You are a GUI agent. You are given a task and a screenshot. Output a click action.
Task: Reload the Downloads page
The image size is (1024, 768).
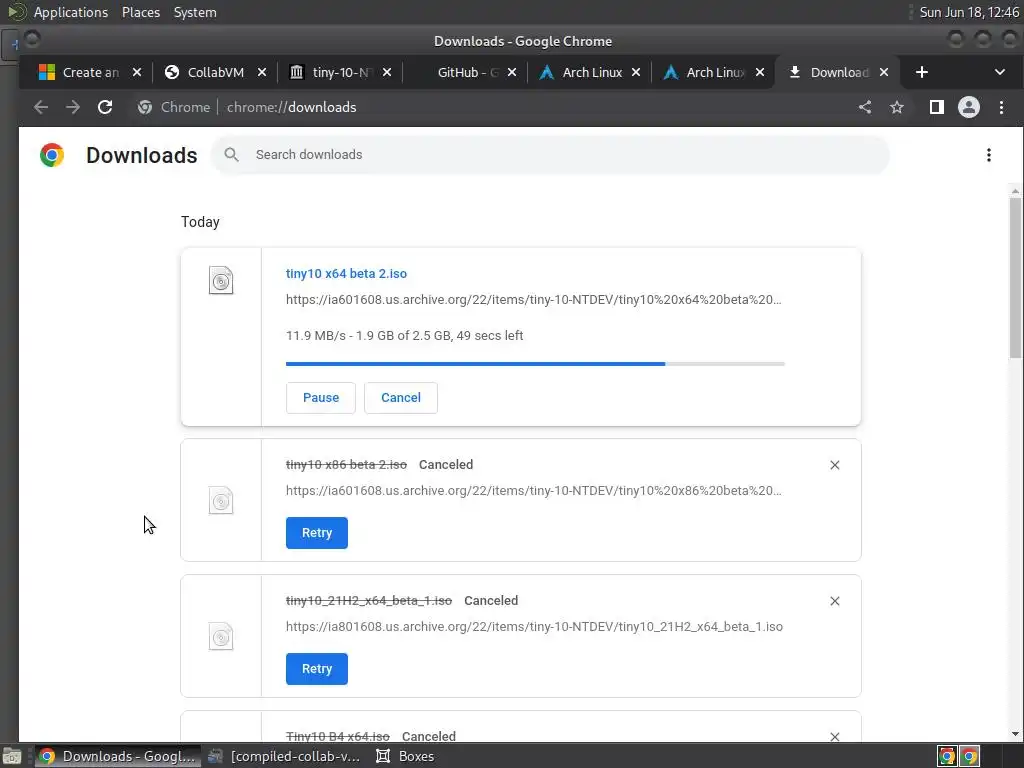pyautogui.click(x=104, y=107)
